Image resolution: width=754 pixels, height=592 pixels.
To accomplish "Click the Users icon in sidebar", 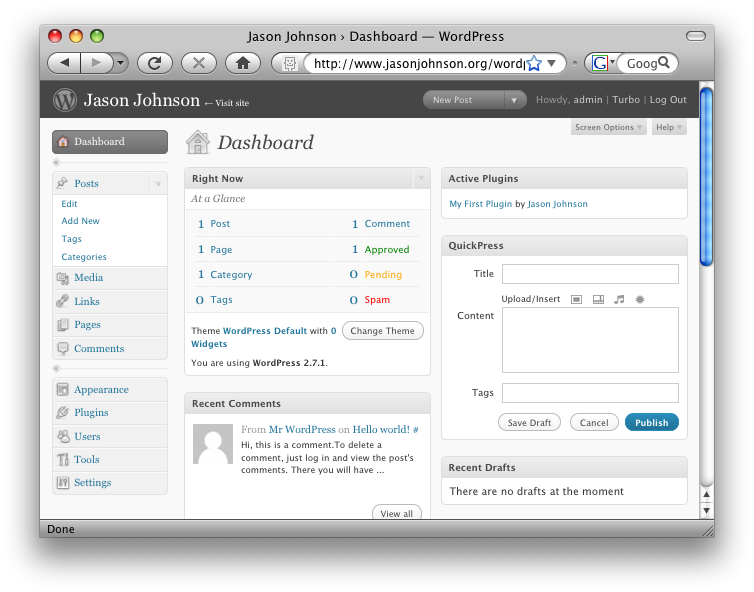I will pos(63,436).
